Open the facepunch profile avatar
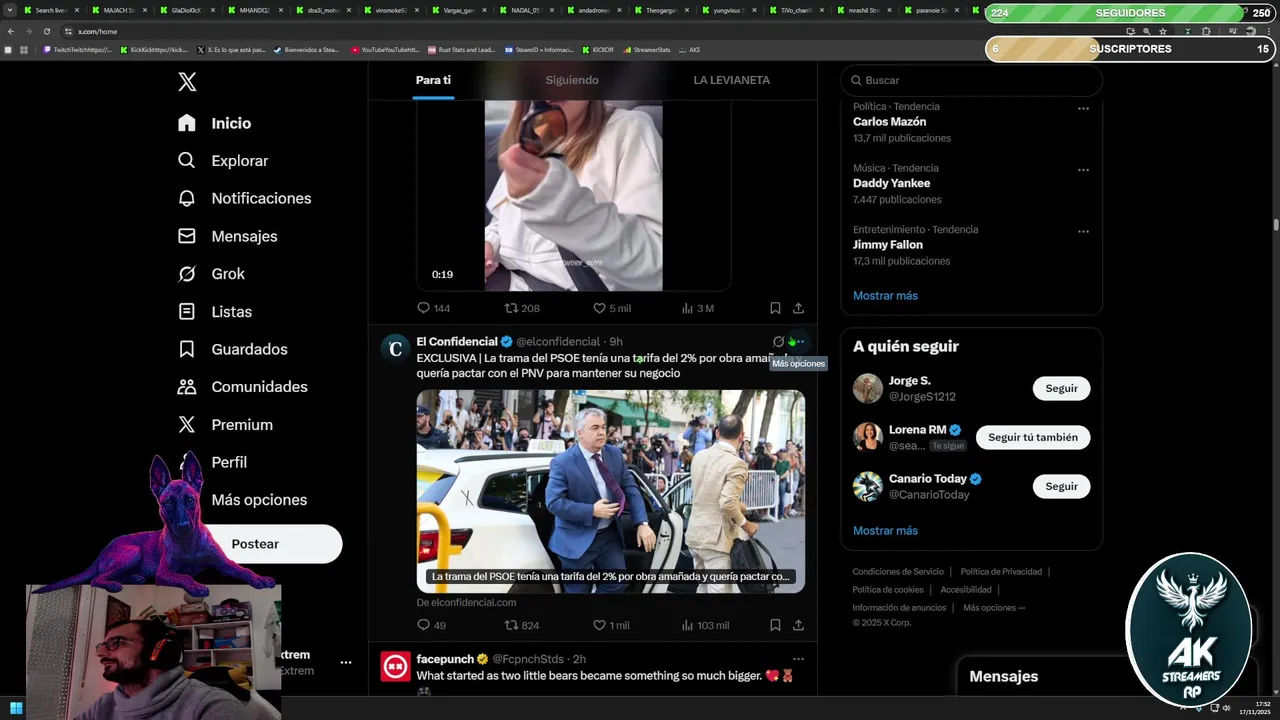1280x720 pixels. [x=396, y=666]
